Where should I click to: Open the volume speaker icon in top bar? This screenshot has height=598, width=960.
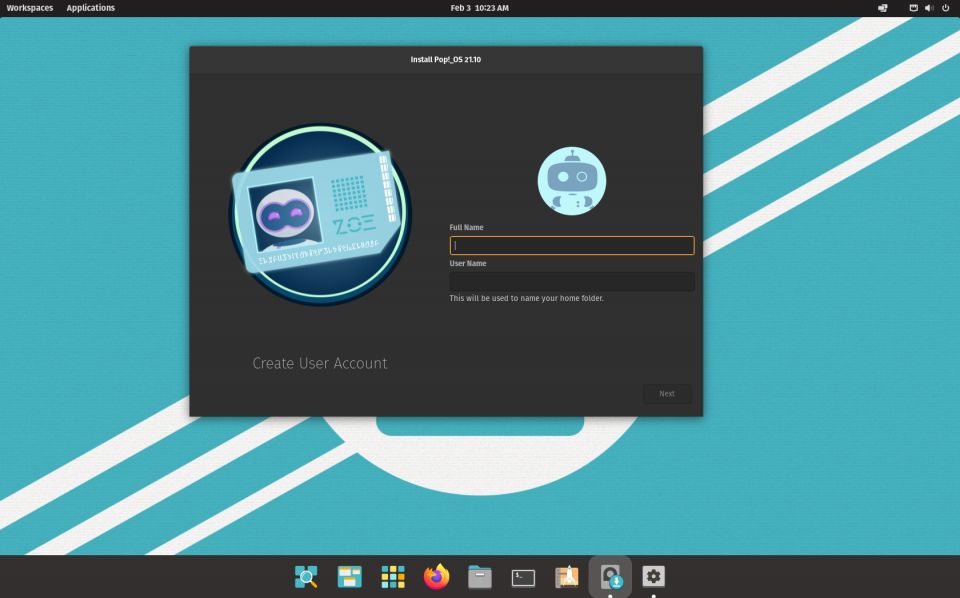[929, 8]
